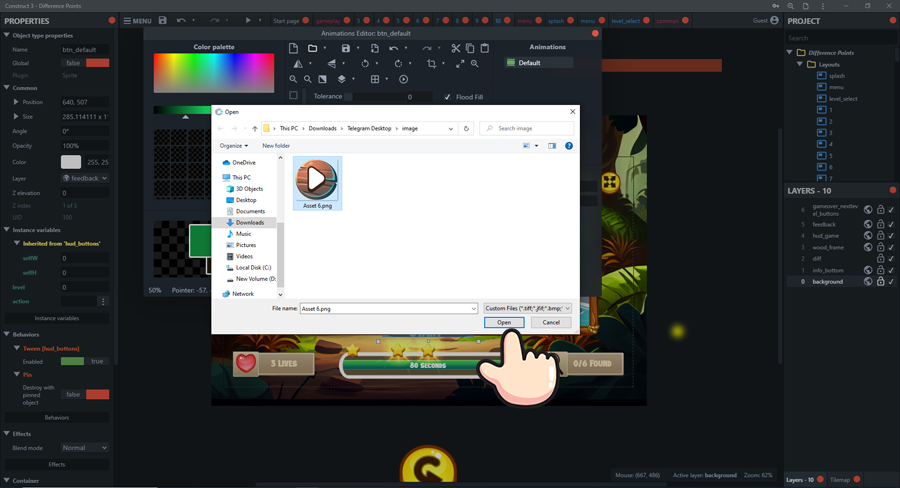Click the crop tool icon
The height and width of the screenshot is (488, 900).
click(x=432, y=64)
